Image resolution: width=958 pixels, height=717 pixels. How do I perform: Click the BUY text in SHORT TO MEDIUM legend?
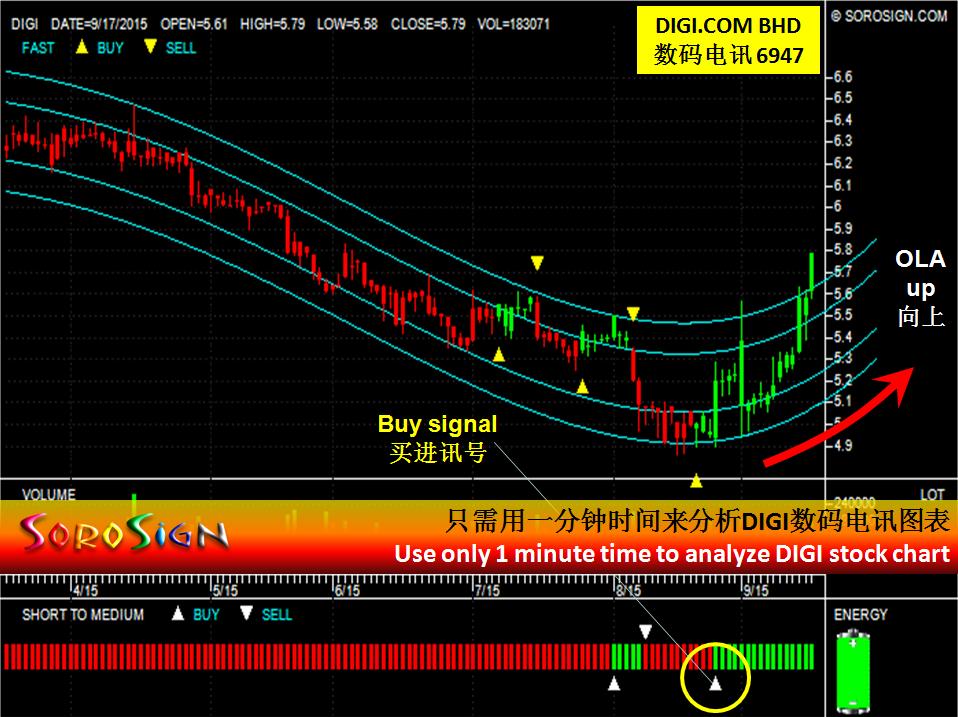(207, 614)
